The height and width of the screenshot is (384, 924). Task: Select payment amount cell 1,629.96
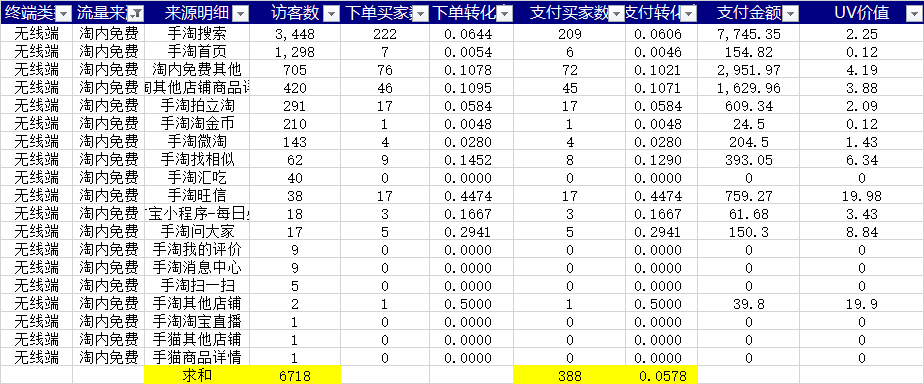point(748,88)
